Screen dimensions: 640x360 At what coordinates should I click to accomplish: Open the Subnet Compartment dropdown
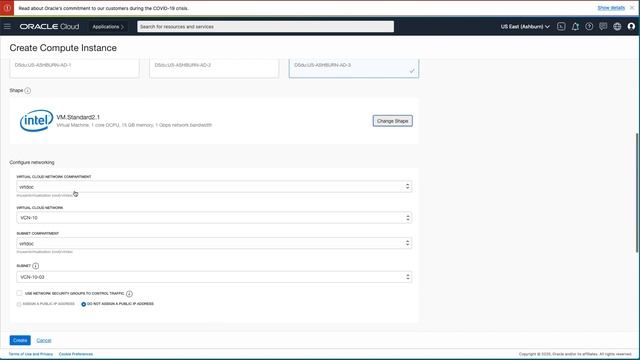coord(214,244)
